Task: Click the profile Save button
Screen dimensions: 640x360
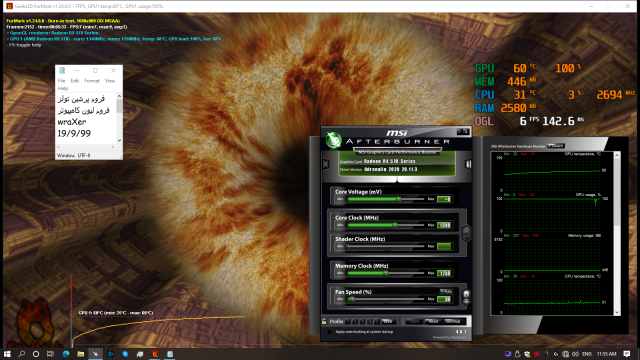Action: point(388,322)
